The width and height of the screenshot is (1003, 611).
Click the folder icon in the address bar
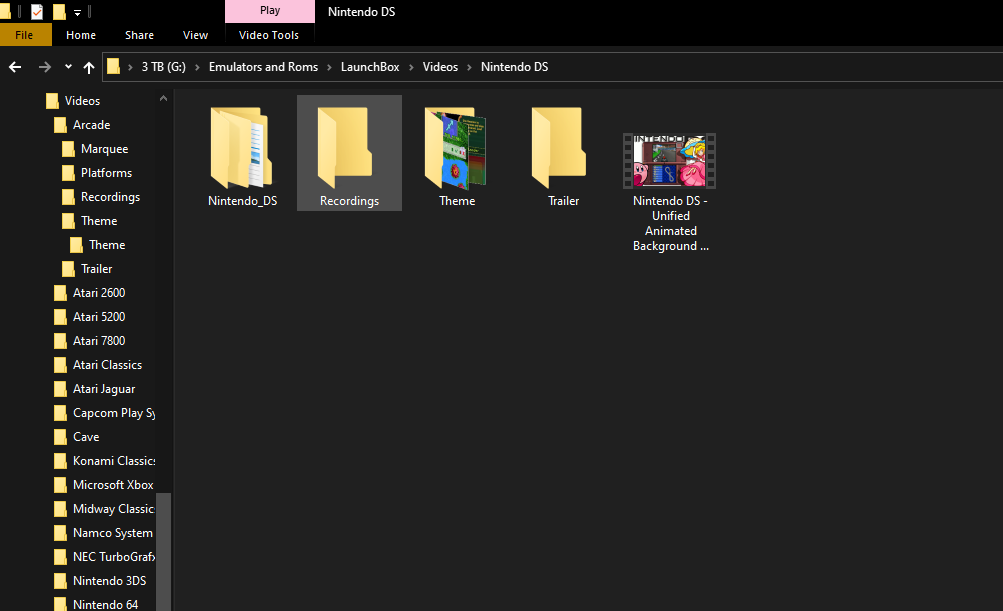click(113, 67)
